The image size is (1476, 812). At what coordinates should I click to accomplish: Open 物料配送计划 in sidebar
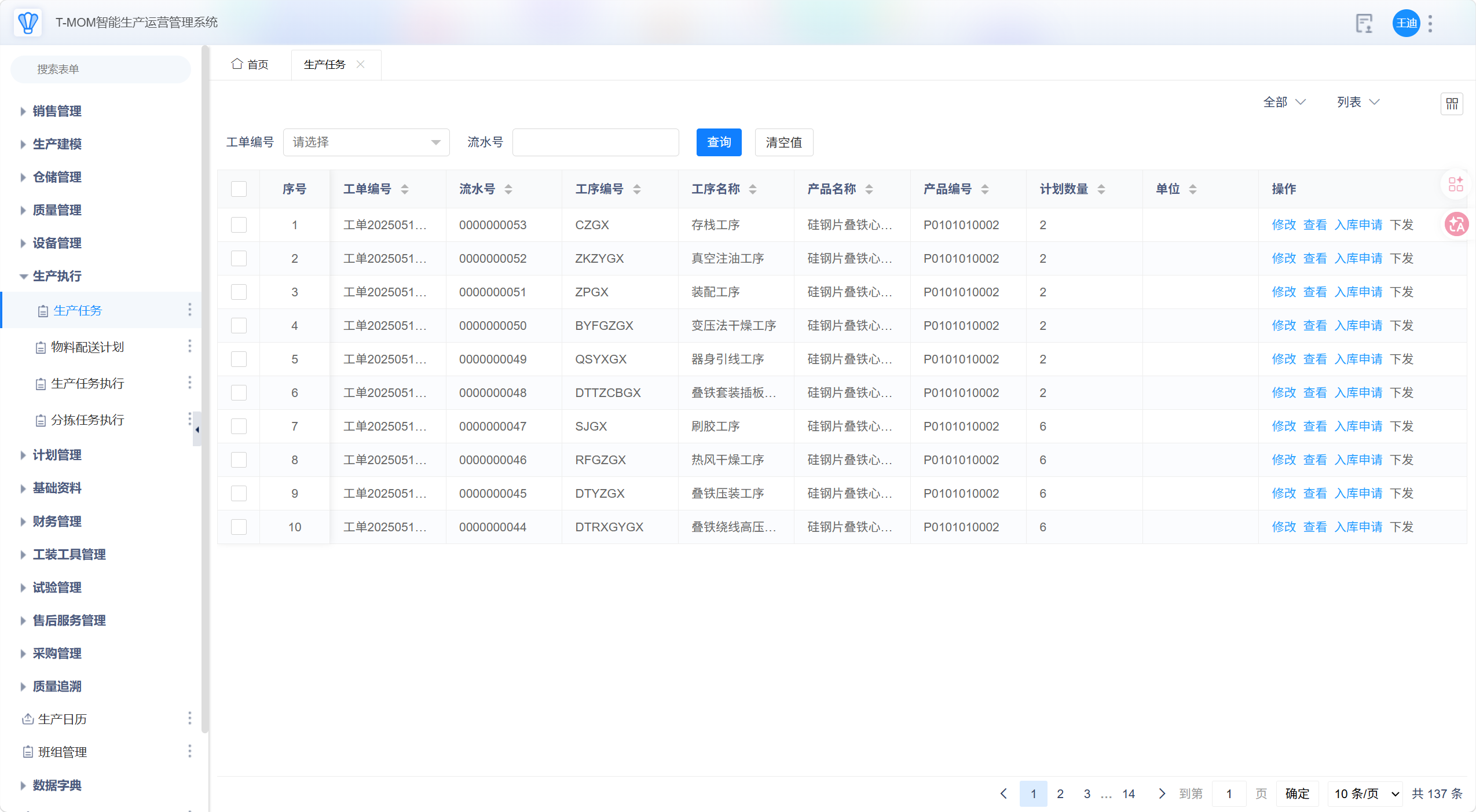[87, 347]
